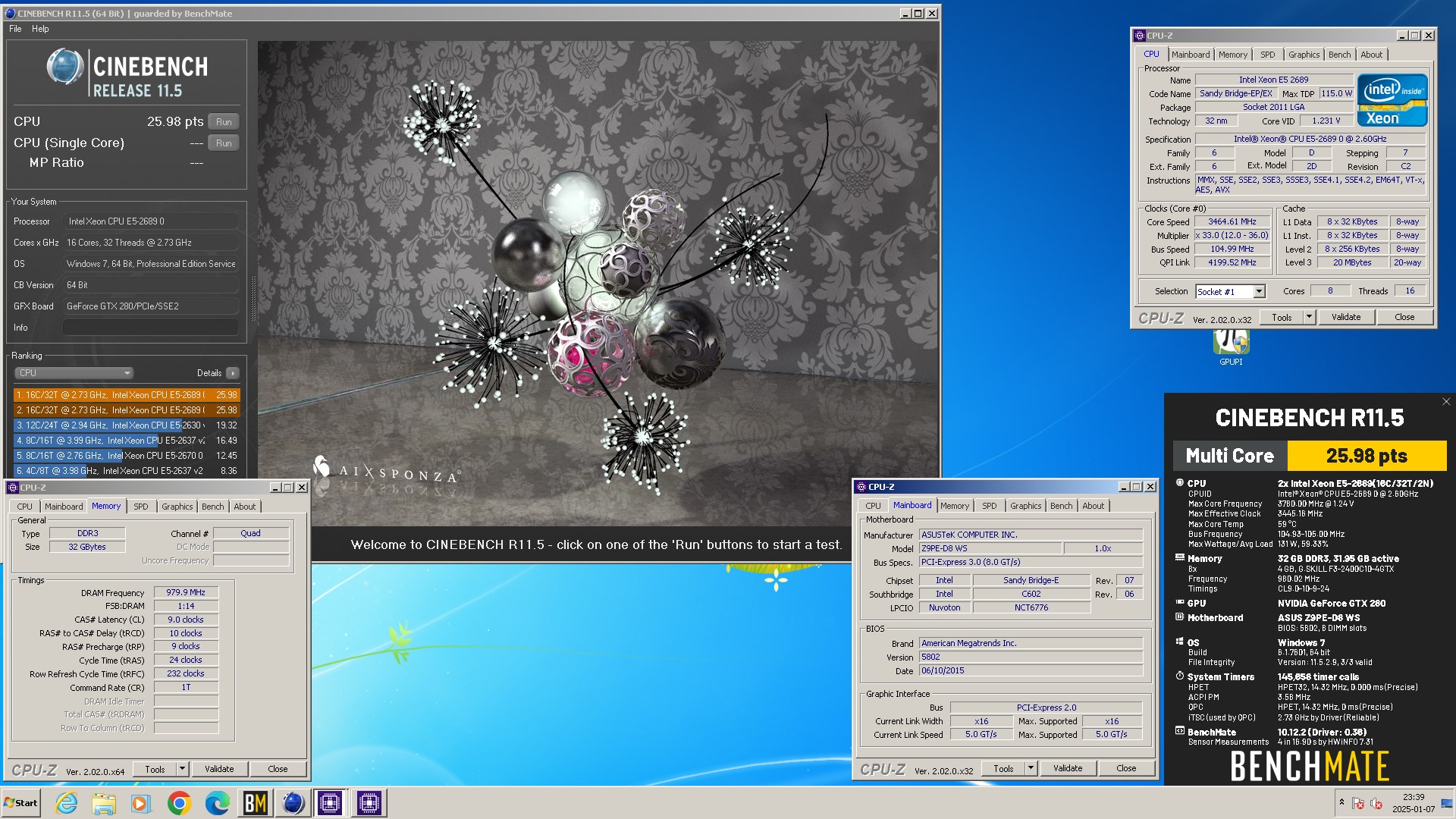Run the CPU multi-core test
The height and width of the screenshot is (819, 1456).
point(224,122)
